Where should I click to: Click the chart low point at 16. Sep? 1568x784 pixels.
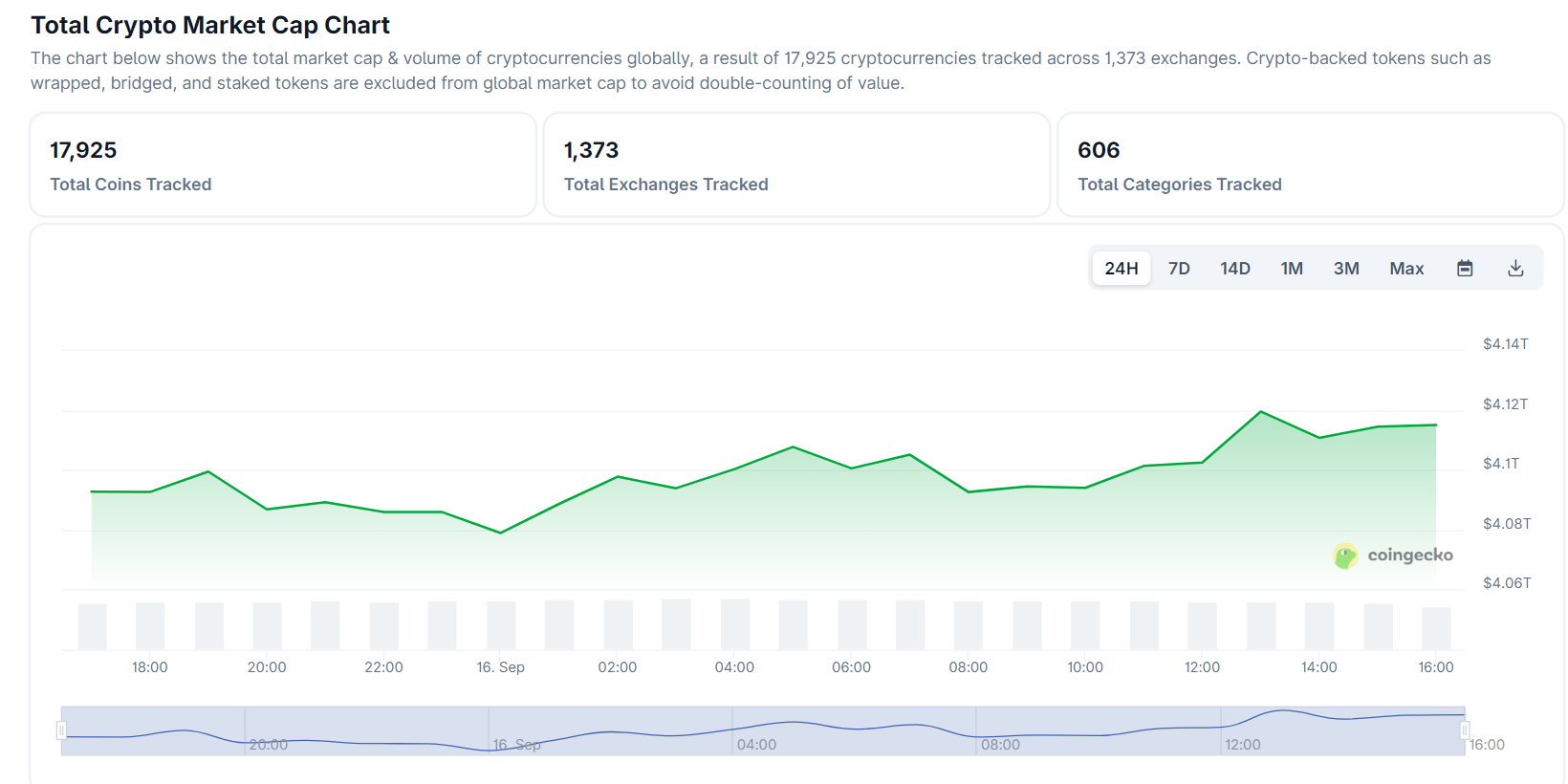coord(500,533)
